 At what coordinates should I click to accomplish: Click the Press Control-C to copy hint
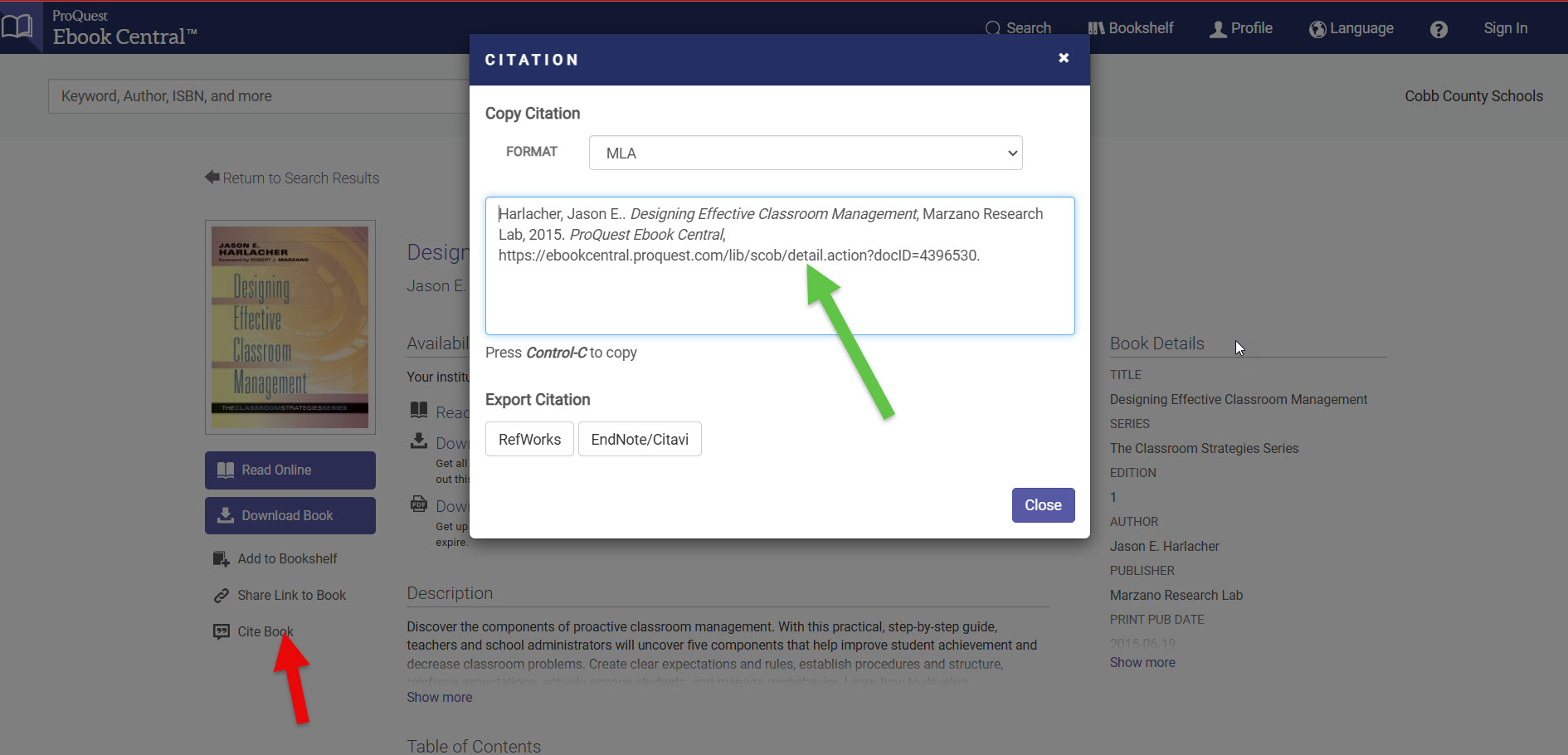click(x=561, y=353)
